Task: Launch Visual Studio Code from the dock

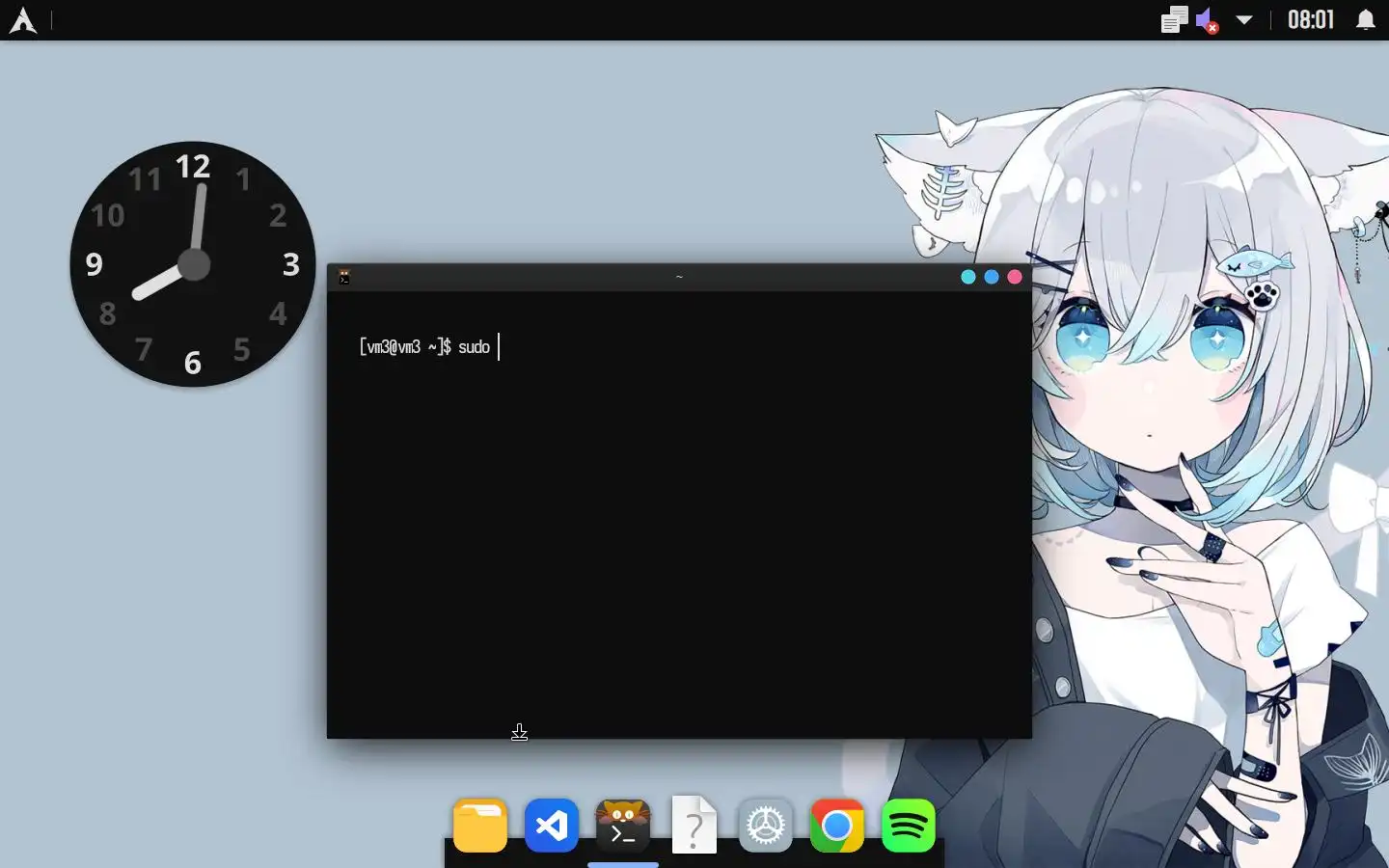Action: (552, 826)
